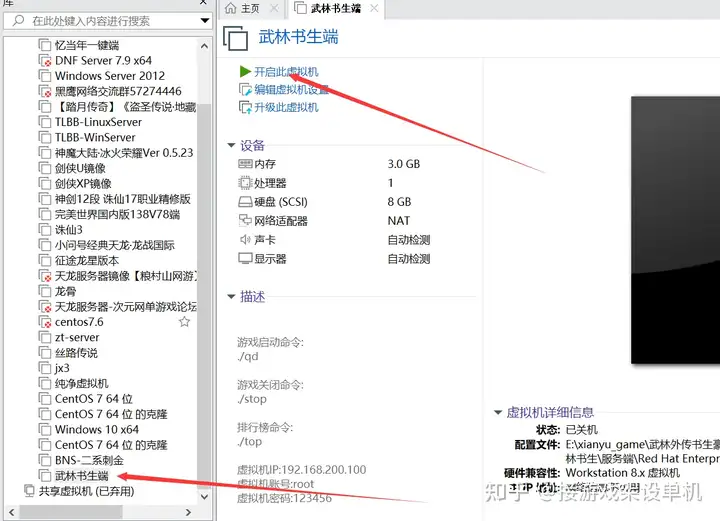720x521 pixels.
Task: Click the library list scroll down arrow
Action: coord(204,497)
